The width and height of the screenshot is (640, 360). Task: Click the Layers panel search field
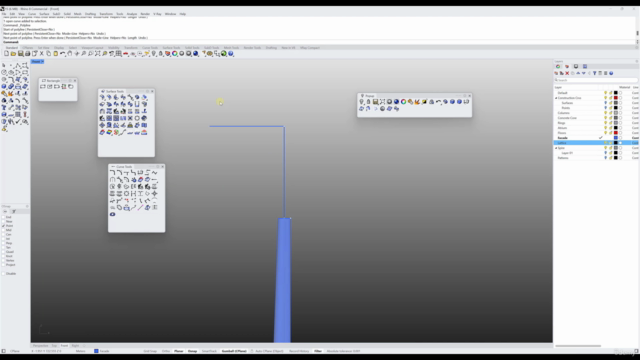click(596, 80)
